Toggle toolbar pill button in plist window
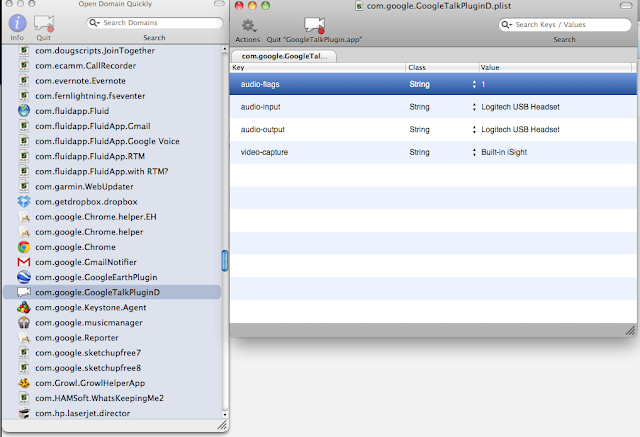This screenshot has width=640, height=437. tap(625, 6)
